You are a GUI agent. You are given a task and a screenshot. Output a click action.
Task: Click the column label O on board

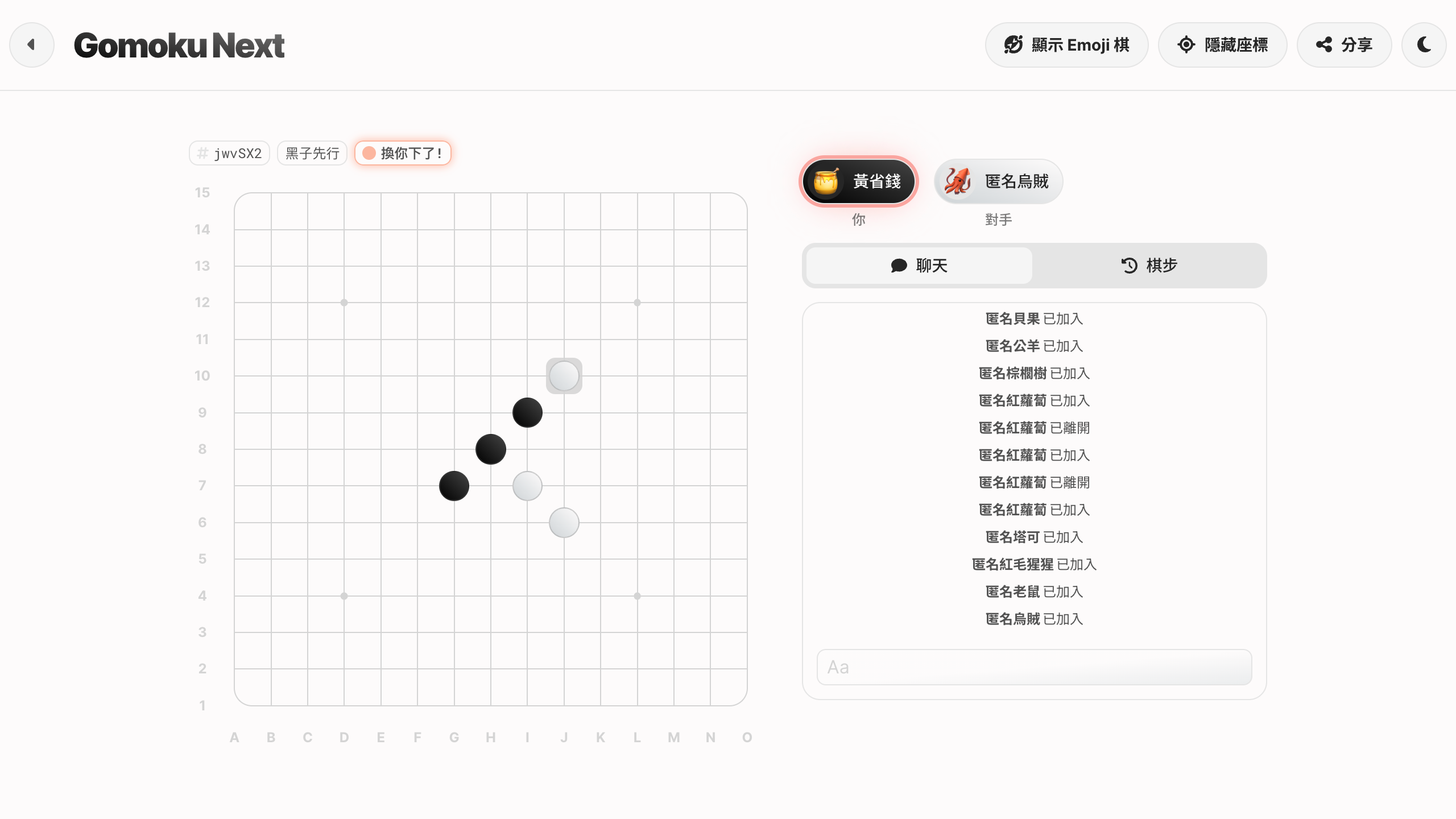click(747, 738)
